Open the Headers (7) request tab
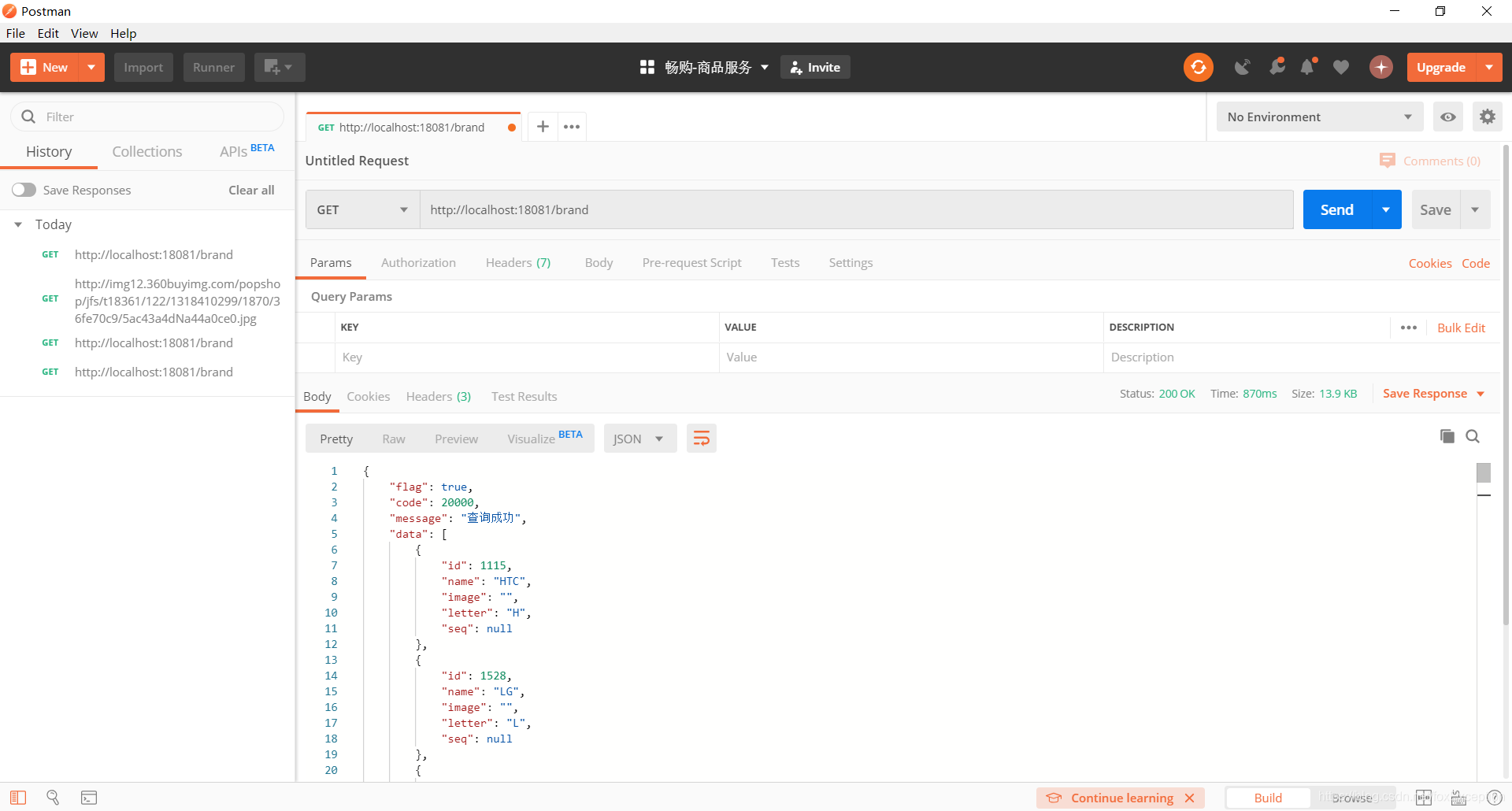This screenshot has width=1512, height=811. point(518,262)
